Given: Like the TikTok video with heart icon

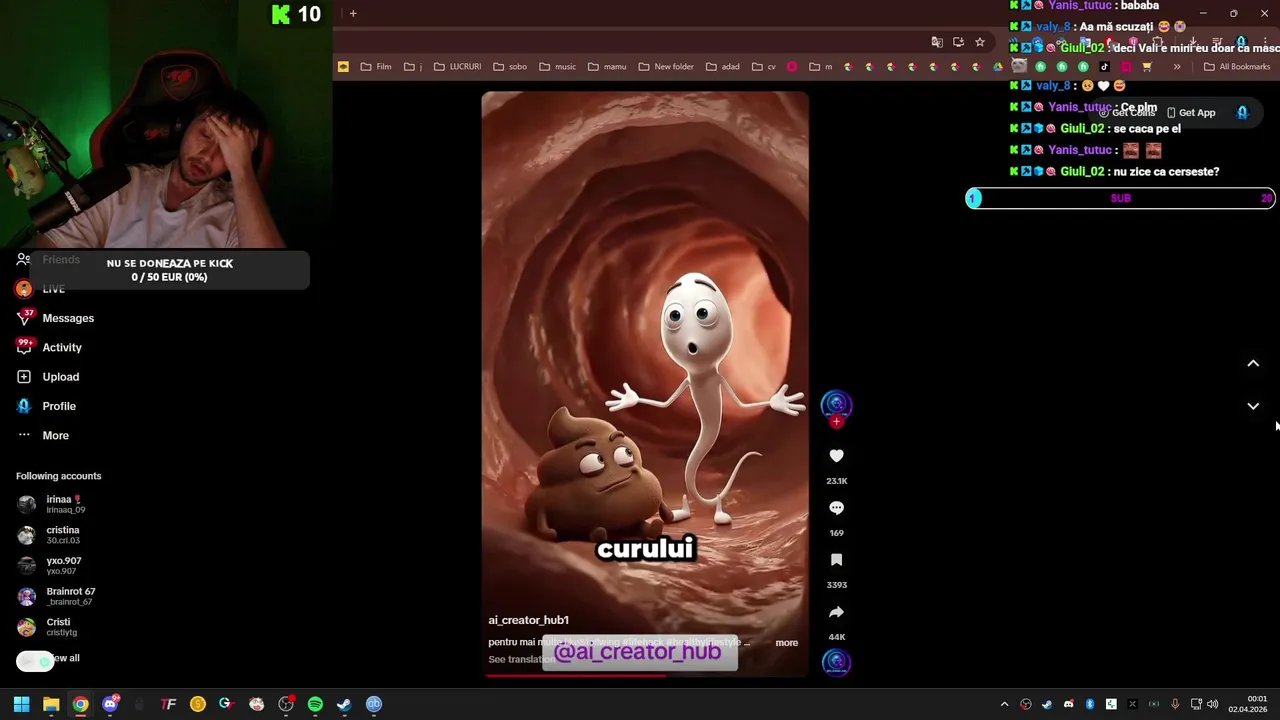Looking at the screenshot, I should pos(836,456).
